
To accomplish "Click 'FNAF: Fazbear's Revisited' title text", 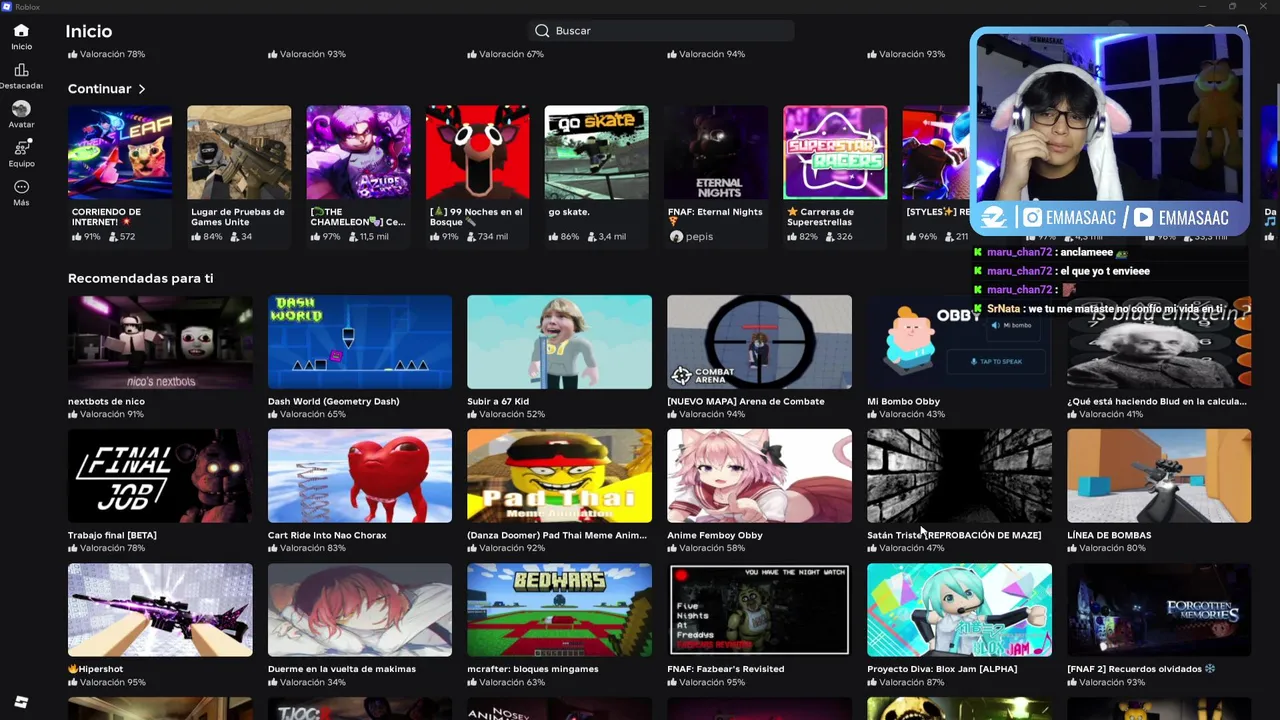I will coord(726,669).
